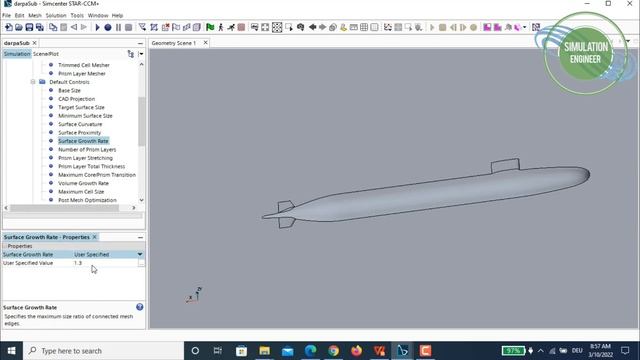640x360 pixels.
Task: Open the Mesh menu
Action: point(35,16)
